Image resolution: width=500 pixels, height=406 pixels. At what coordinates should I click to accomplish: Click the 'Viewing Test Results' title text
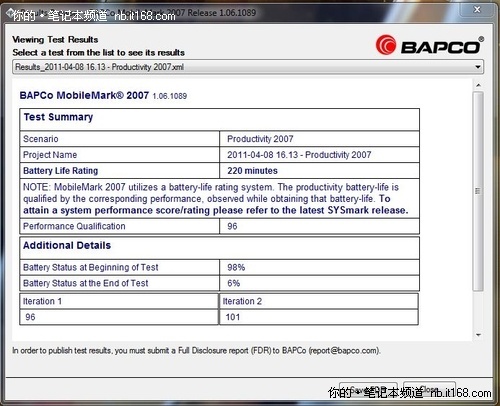tap(55, 39)
